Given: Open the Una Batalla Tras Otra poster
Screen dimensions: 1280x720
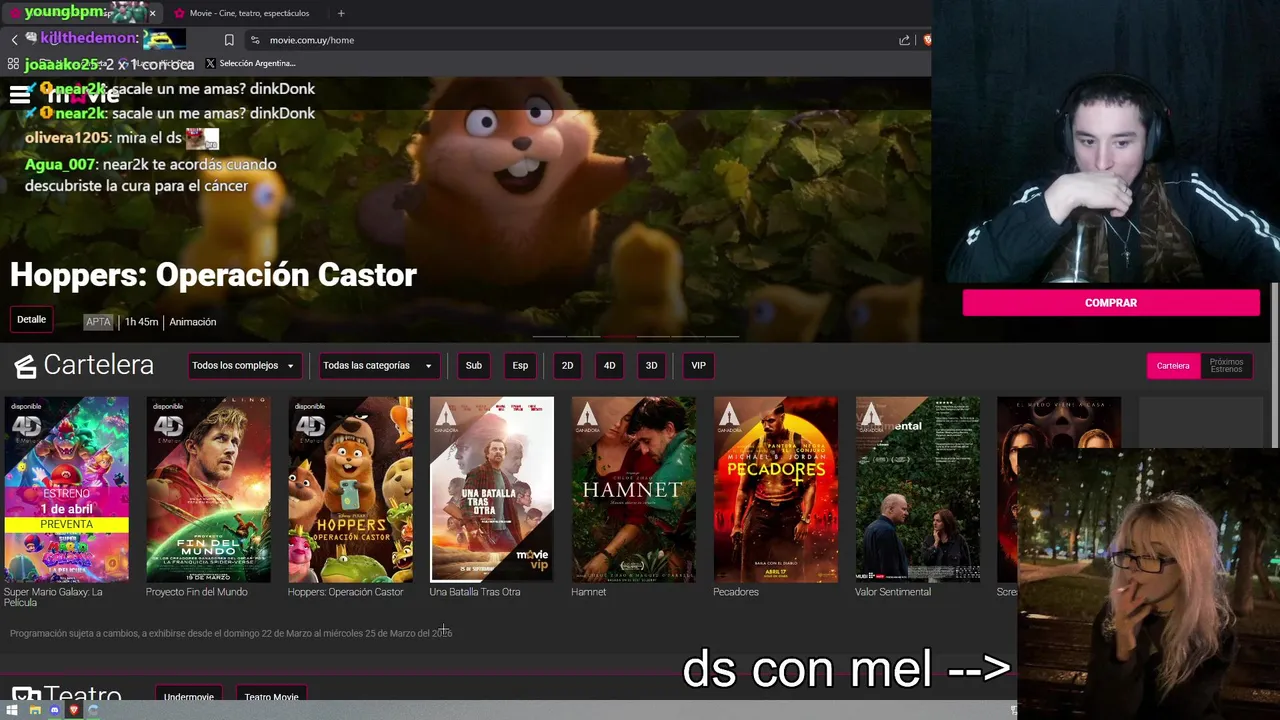Looking at the screenshot, I should pos(492,489).
